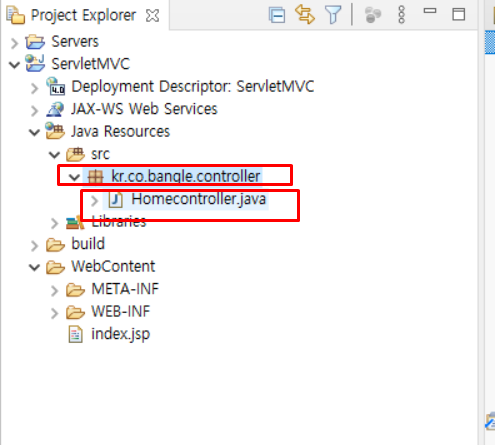This screenshot has height=445, width=495.
Task: Expand the Libraries node
Action: tap(54, 223)
